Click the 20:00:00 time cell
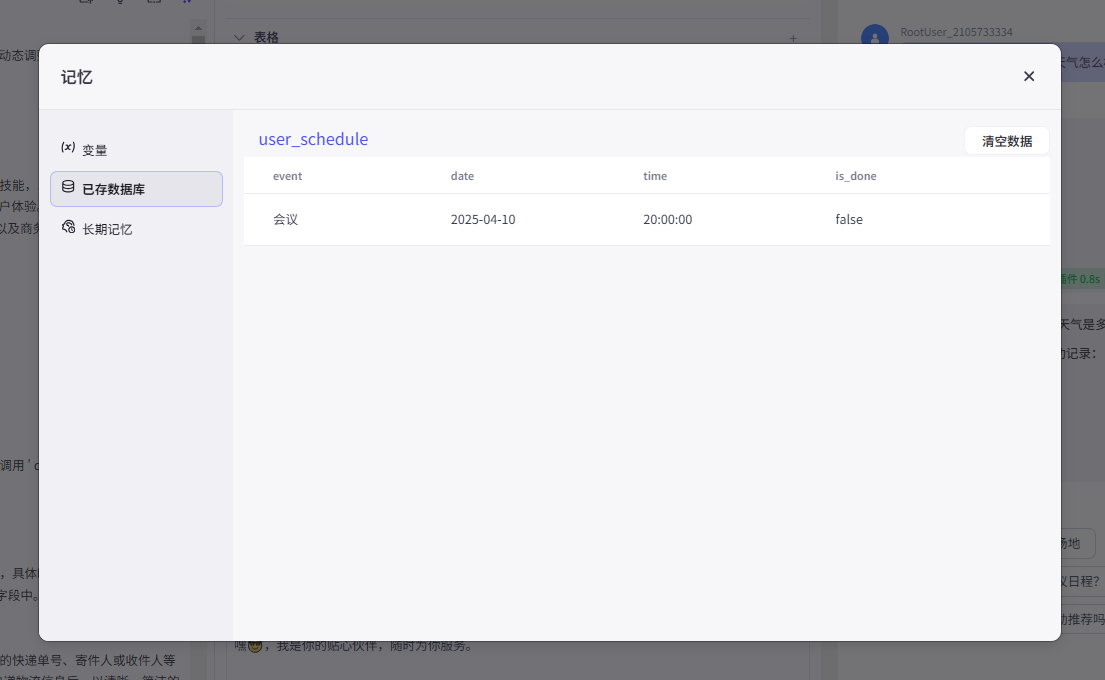Image resolution: width=1105 pixels, height=680 pixels. pyautogui.click(x=667, y=219)
